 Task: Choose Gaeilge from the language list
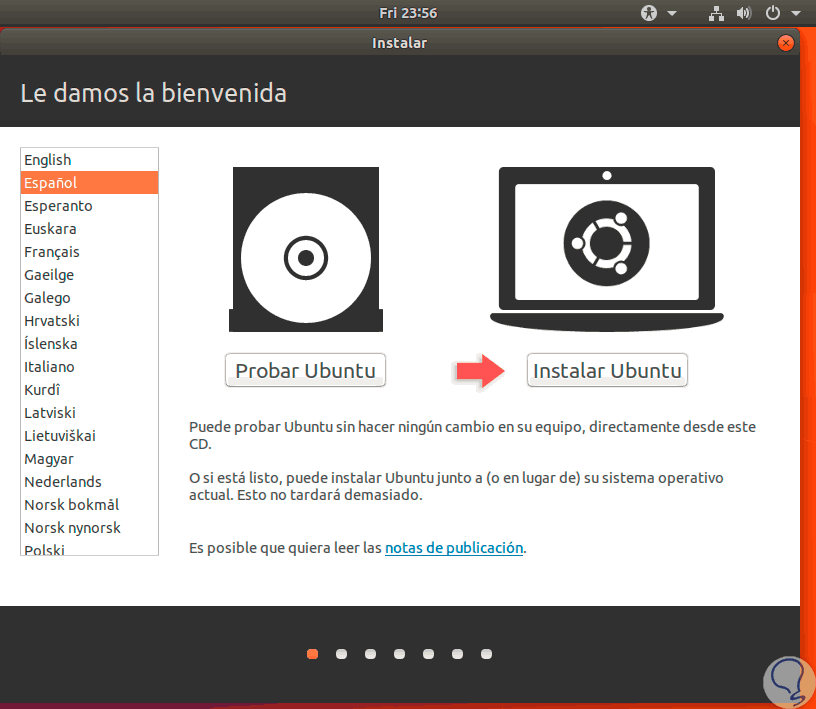pyautogui.click(x=90, y=275)
